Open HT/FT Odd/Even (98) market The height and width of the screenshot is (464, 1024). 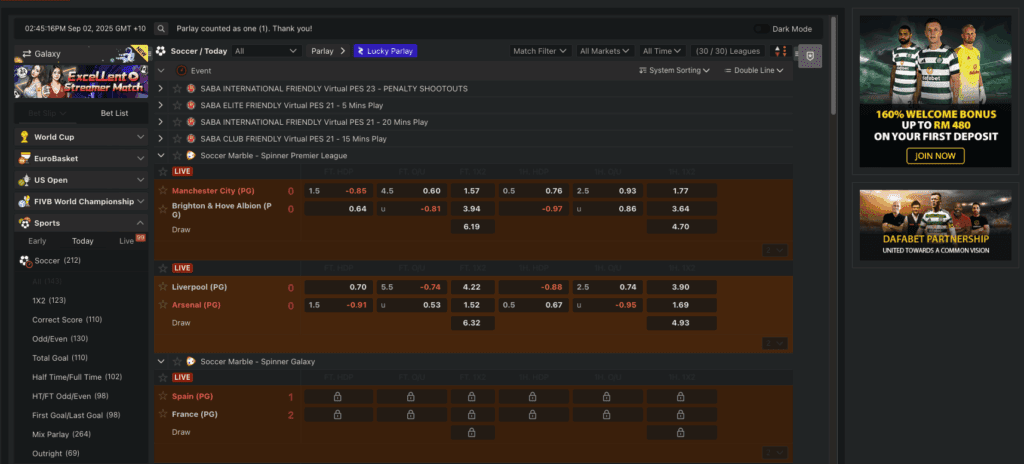click(71, 396)
